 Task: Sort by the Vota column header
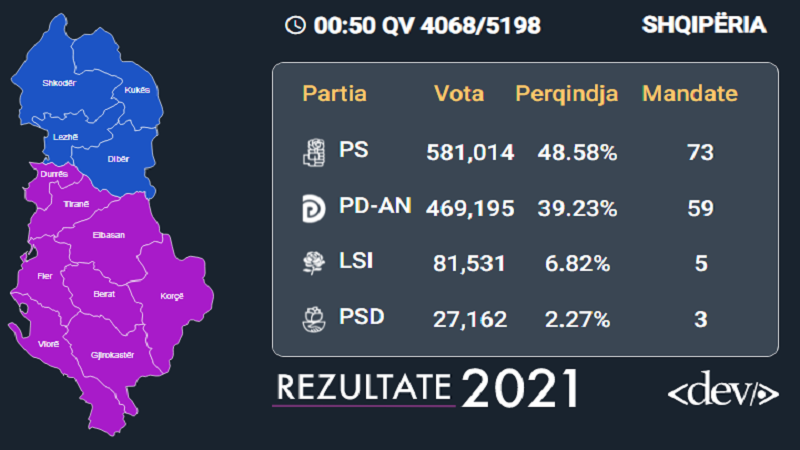point(459,95)
